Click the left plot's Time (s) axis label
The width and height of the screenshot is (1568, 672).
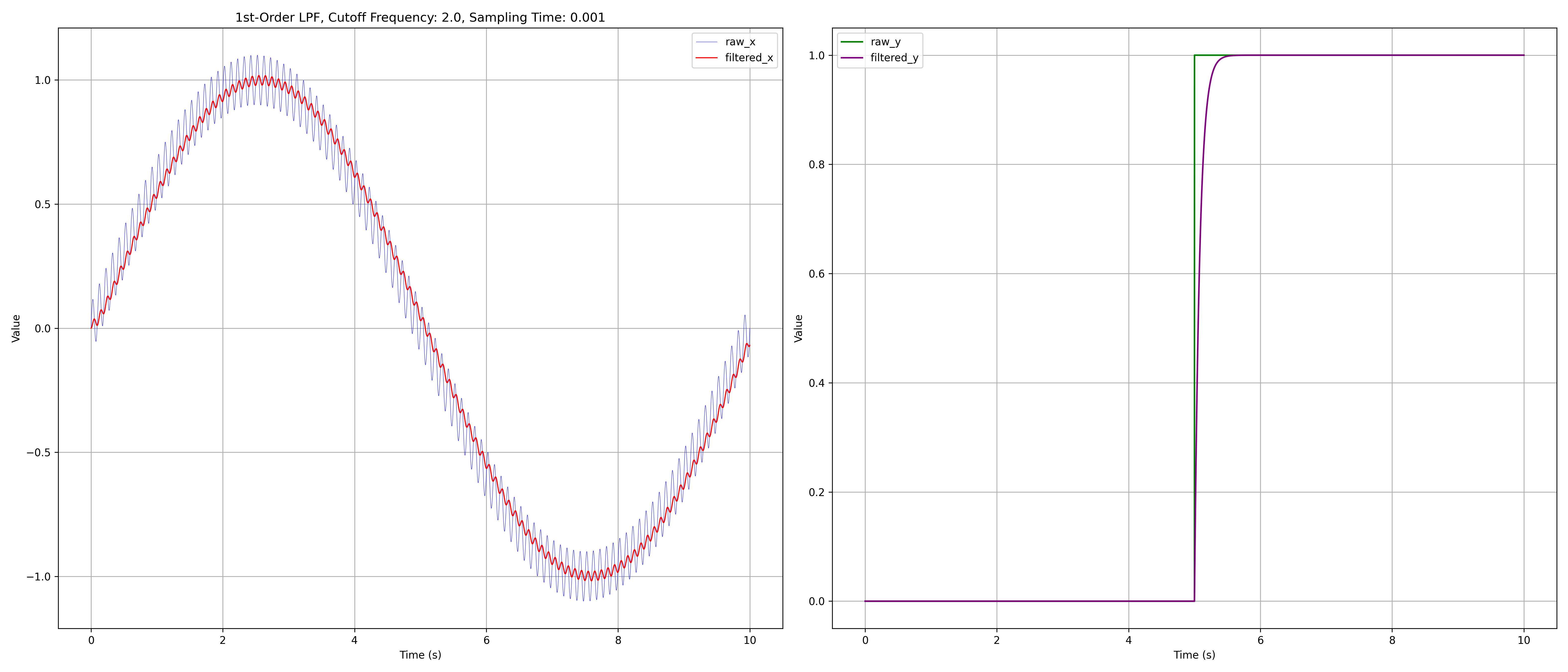pyautogui.click(x=420, y=655)
